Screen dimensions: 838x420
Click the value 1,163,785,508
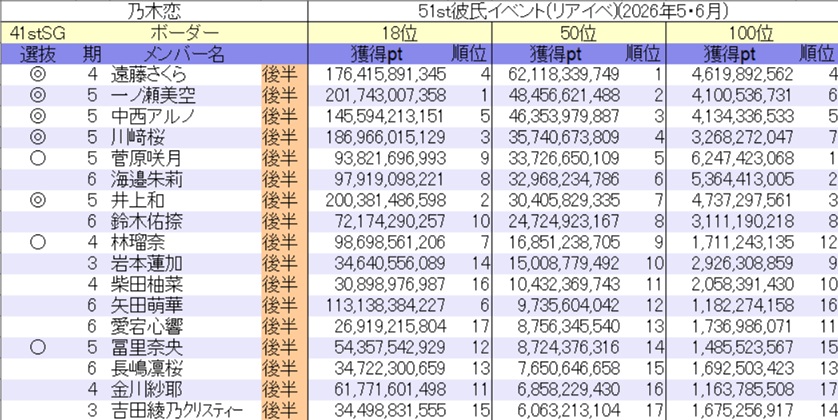point(742,389)
